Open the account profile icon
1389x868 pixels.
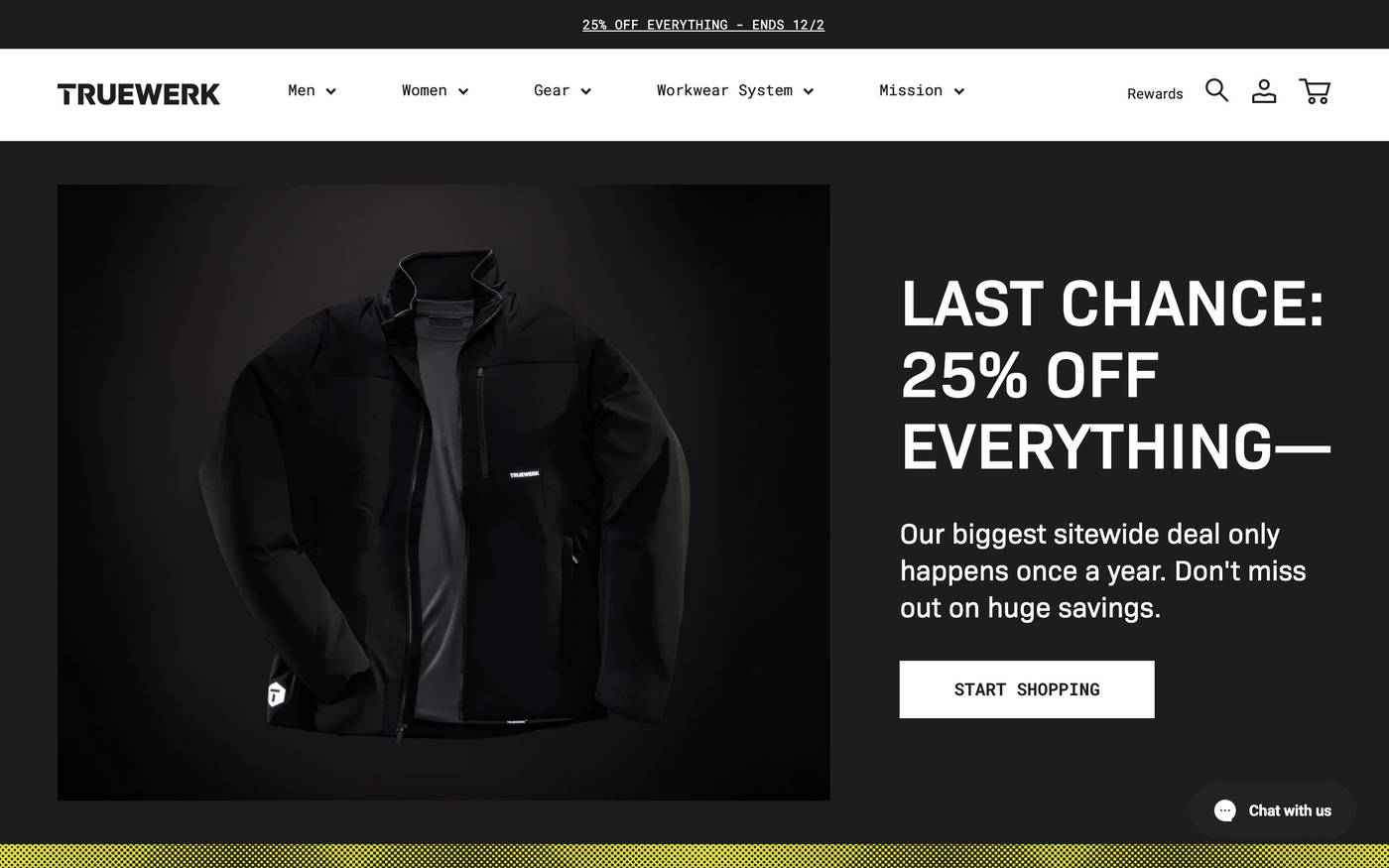coord(1264,91)
